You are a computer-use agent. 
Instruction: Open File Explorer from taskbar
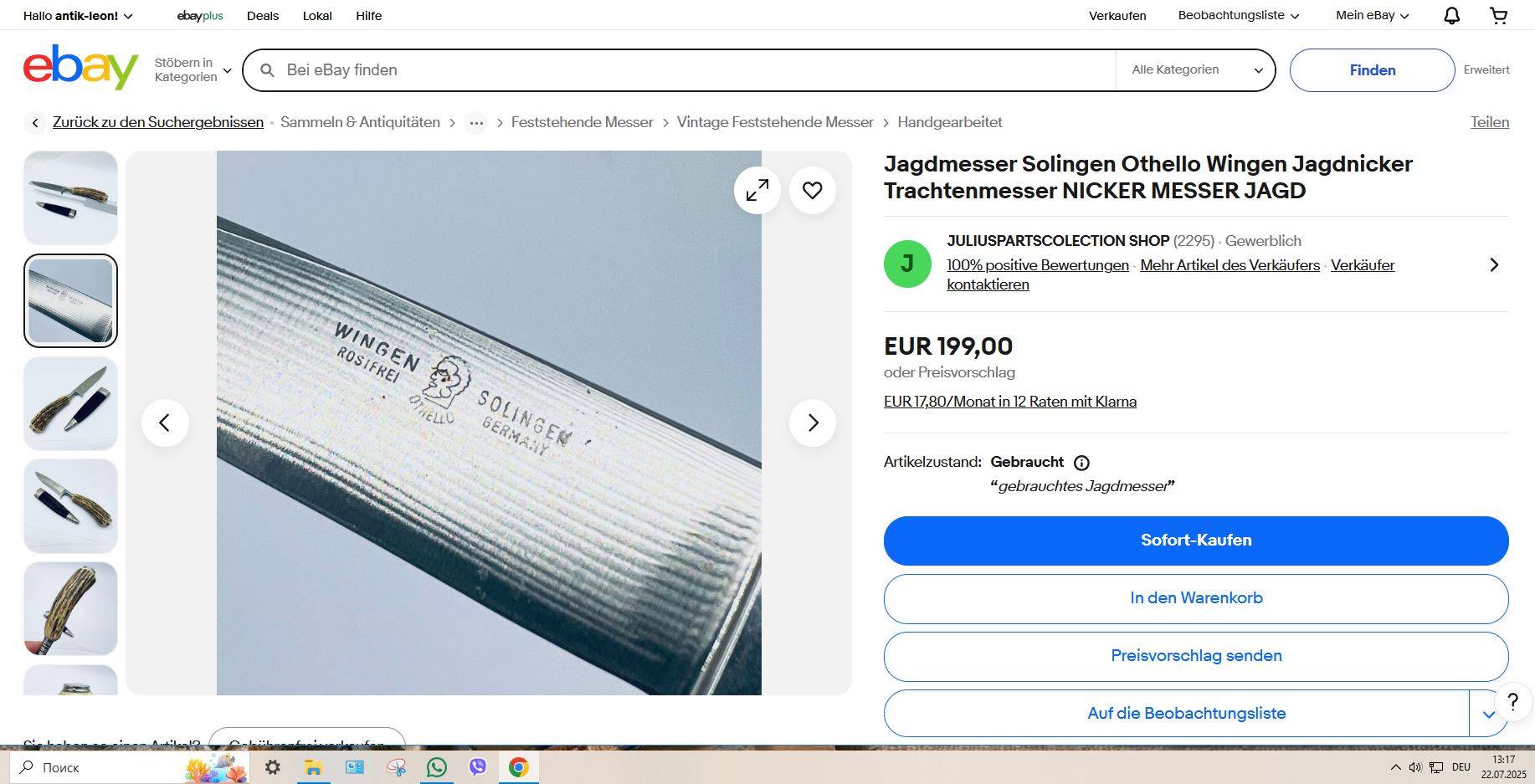coord(313,767)
